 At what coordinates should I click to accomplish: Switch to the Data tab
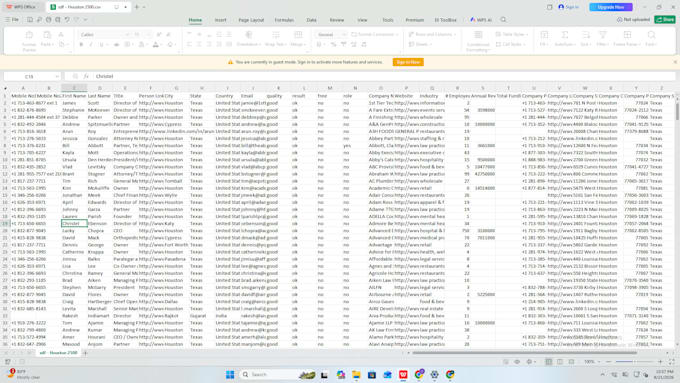click(x=311, y=20)
